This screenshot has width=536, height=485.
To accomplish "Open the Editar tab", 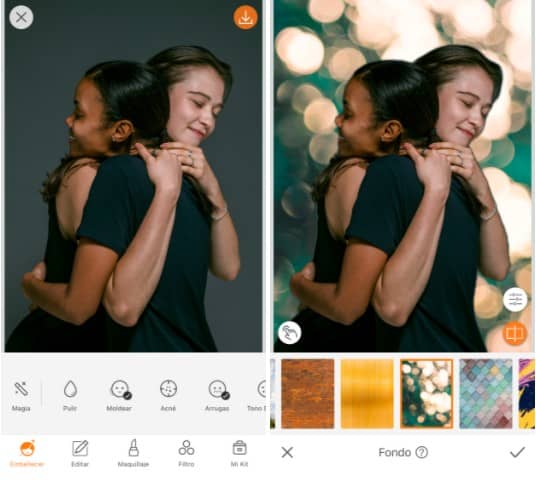I will pos(80,454).
